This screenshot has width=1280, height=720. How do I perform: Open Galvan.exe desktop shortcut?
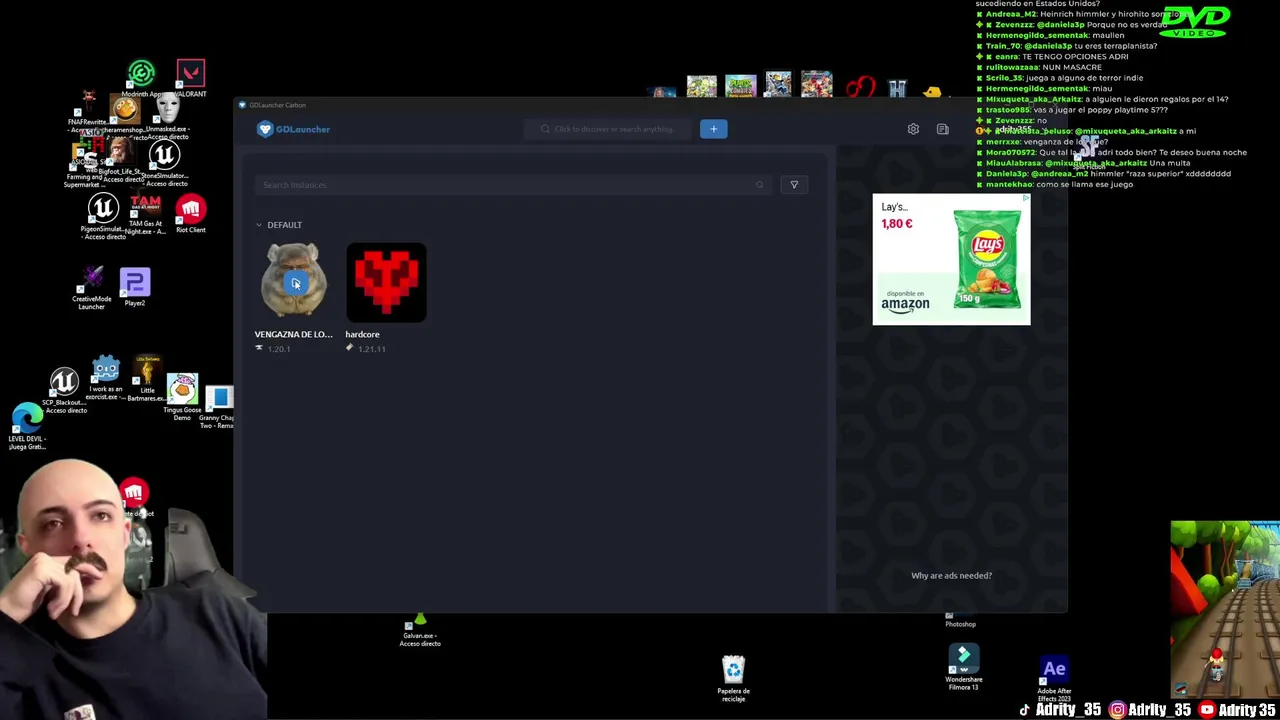420,630
